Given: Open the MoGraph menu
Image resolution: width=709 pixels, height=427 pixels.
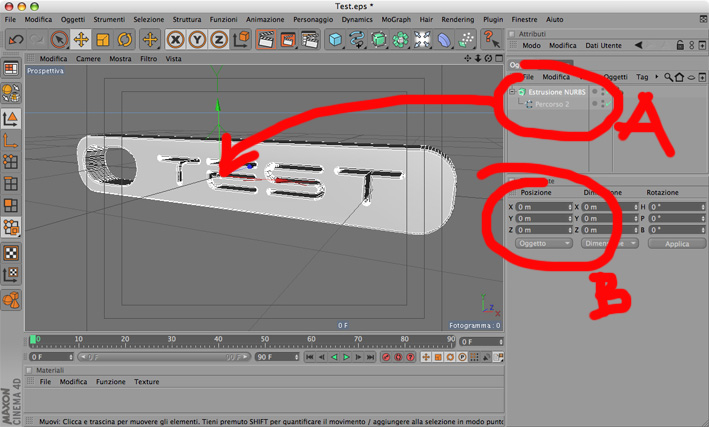Looking at the screenshot, I should click(x=396, y=19).
